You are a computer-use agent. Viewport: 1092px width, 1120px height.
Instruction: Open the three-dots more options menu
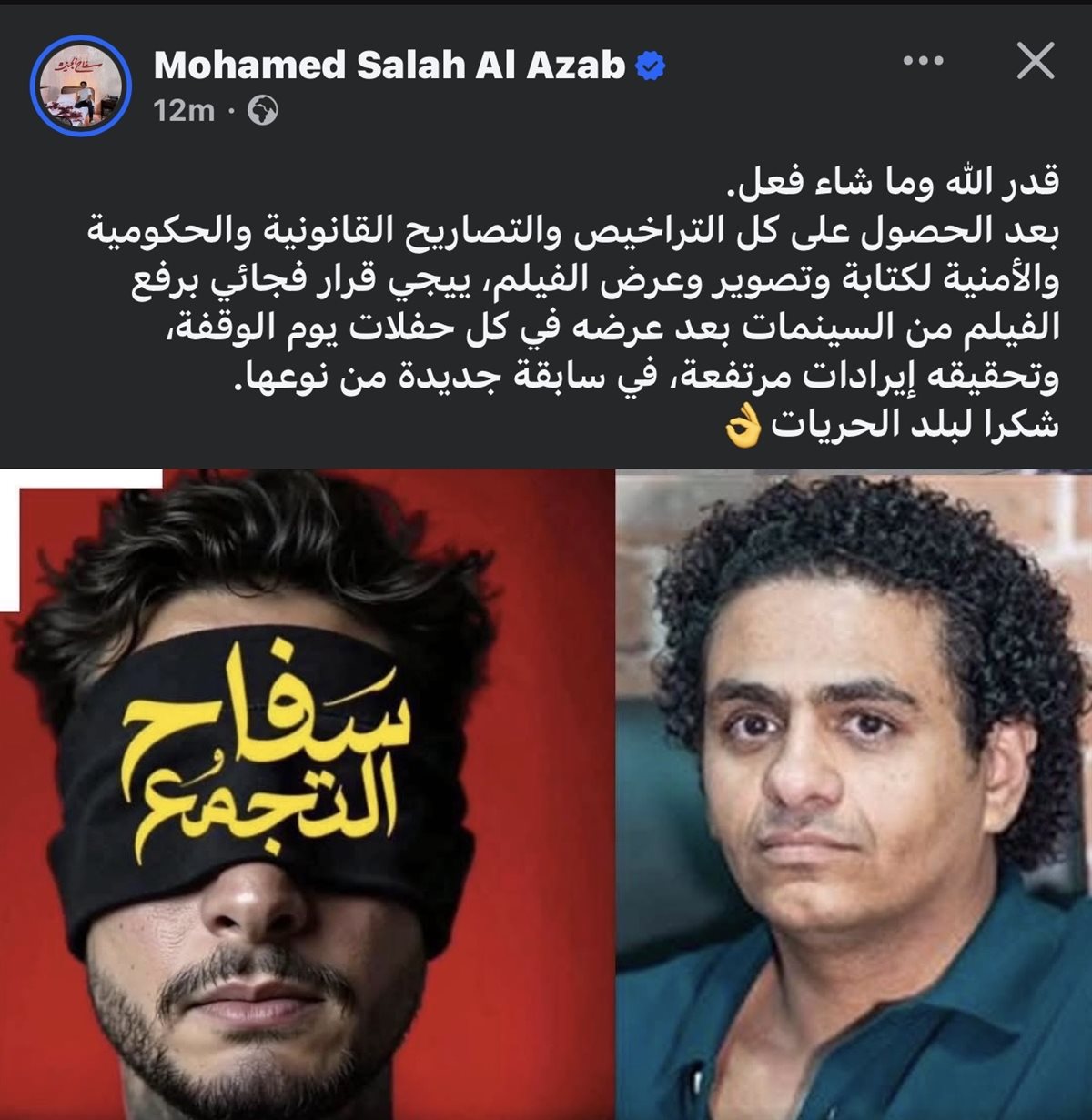tap(924, 62)
